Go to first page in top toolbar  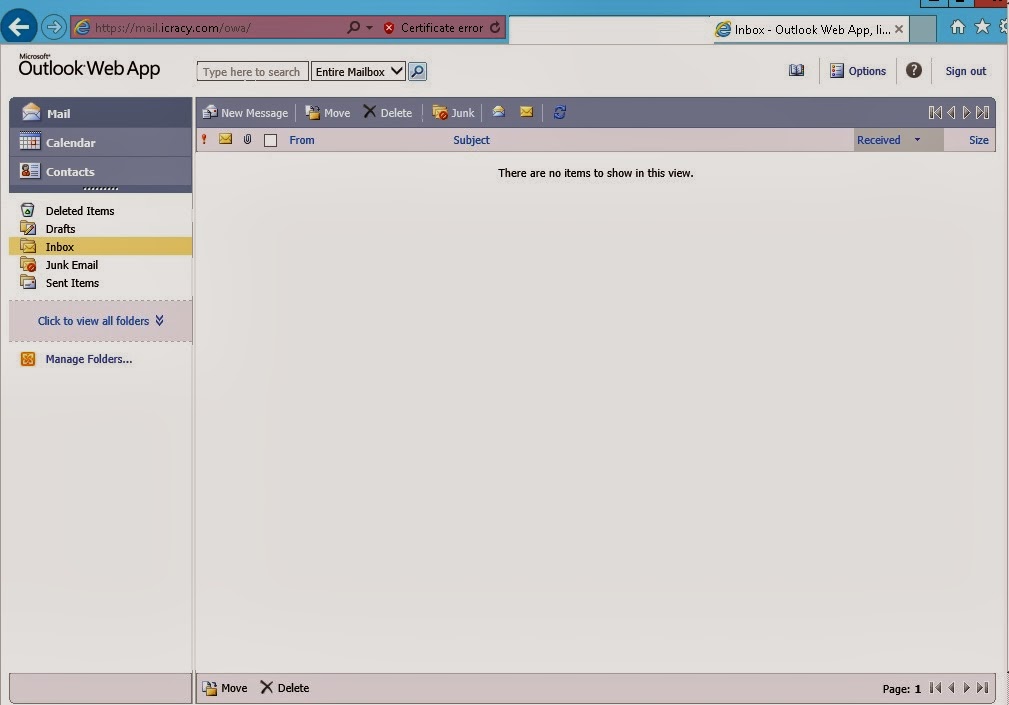tap(935, 113)
